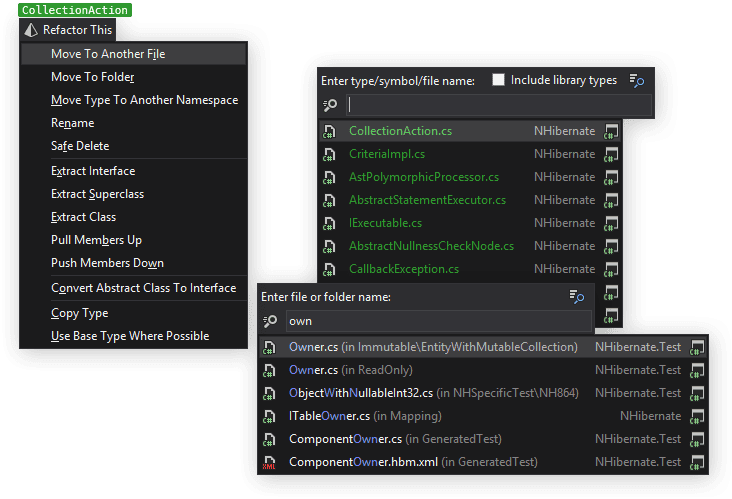Click project icon right of CallbackException.cs row
The image size is (732, 499).
pyautogui.click(x=611, y=269)
